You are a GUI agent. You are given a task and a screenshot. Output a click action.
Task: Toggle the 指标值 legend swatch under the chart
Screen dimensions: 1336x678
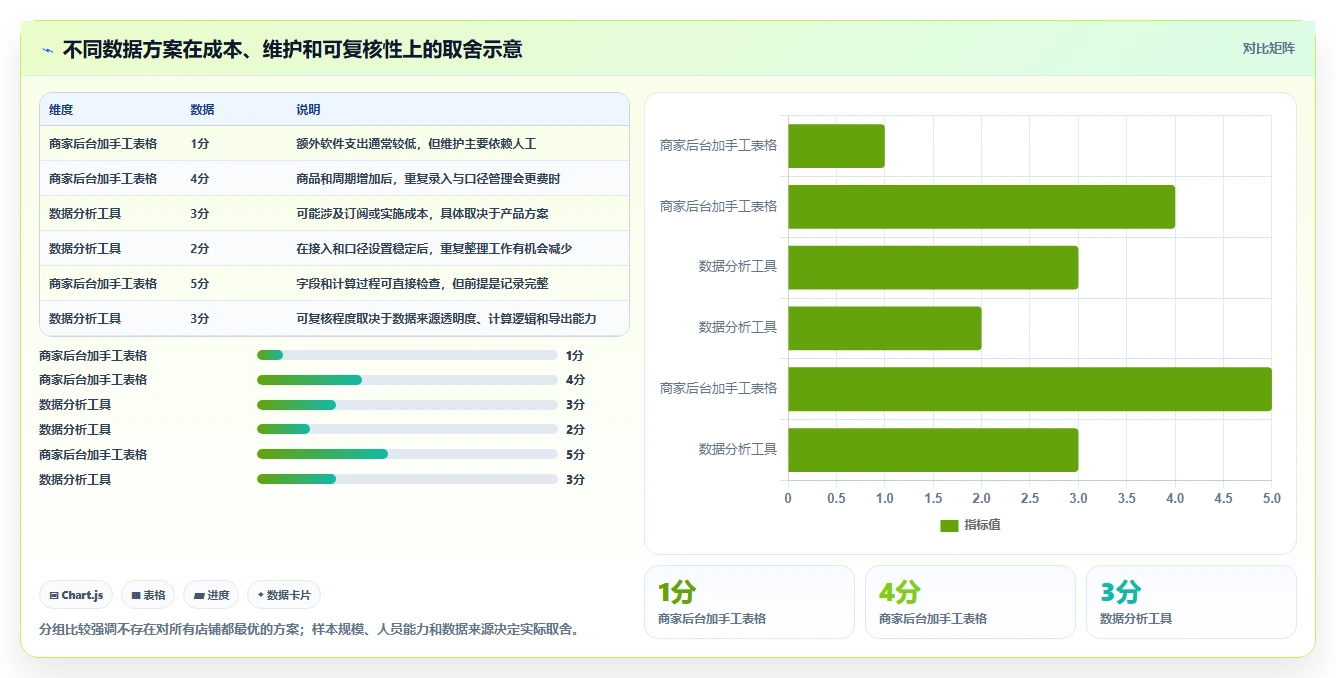point(949,526)
